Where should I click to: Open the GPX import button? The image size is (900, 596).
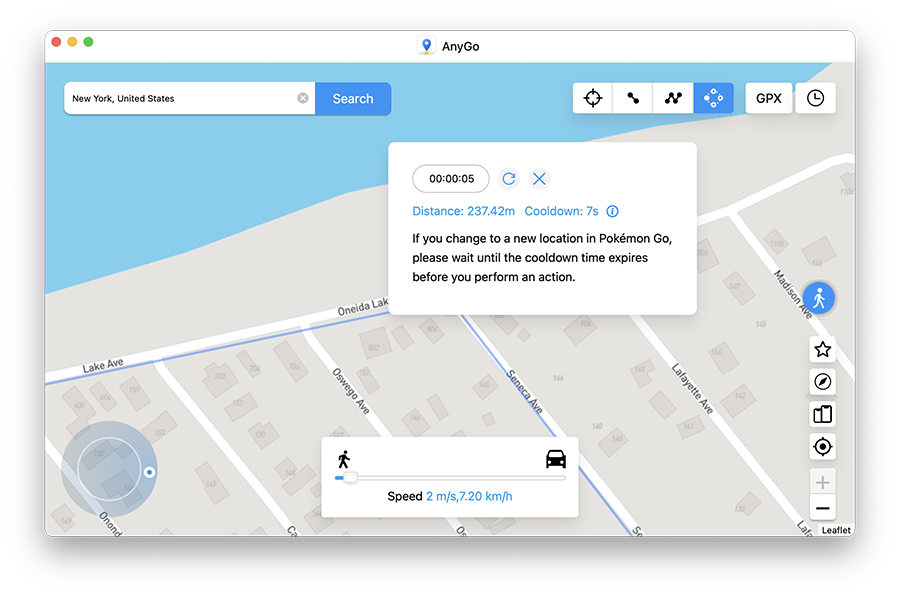[x=768, y=98]
